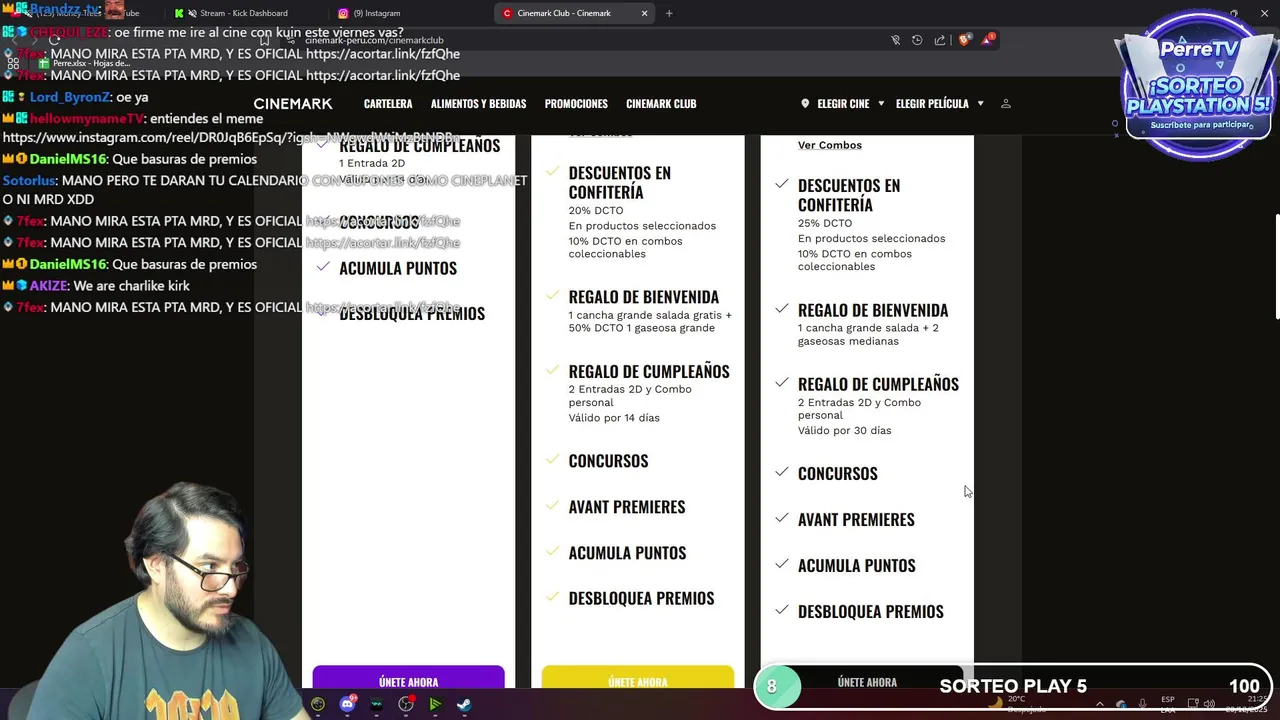Click 'Regalo de Cumpleaños' in yellow plan
Screen dimensions: 1280x720
[649, 371]
